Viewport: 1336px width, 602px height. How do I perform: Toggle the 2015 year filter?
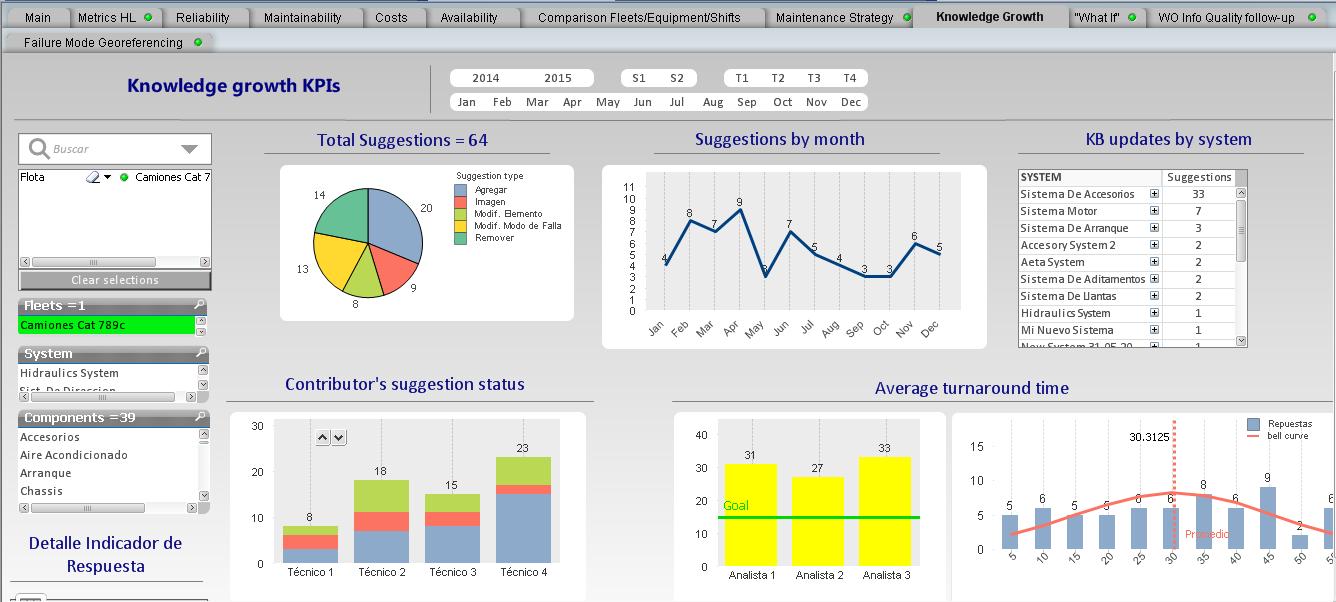557,78
